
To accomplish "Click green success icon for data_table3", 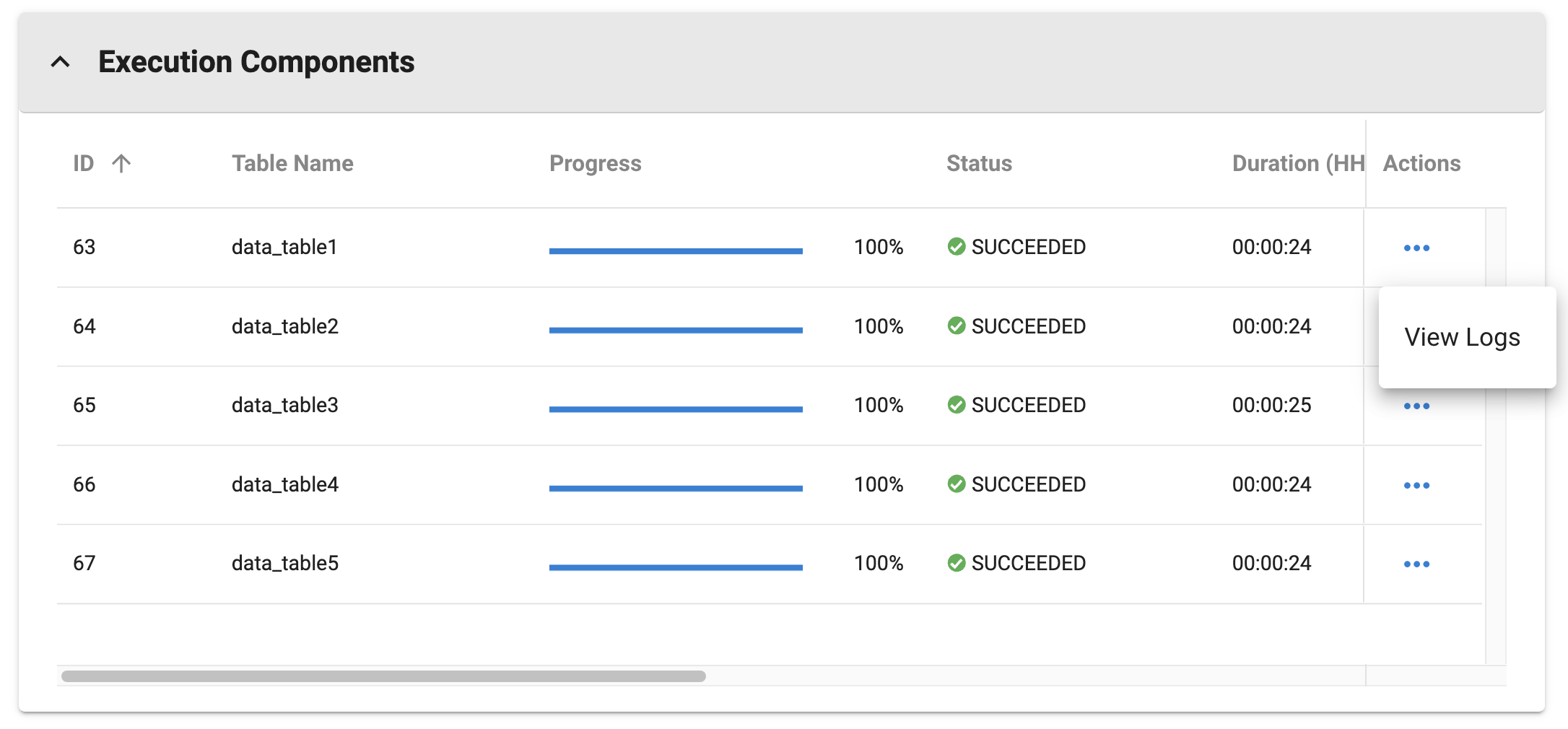I will [x=957, y=405].
